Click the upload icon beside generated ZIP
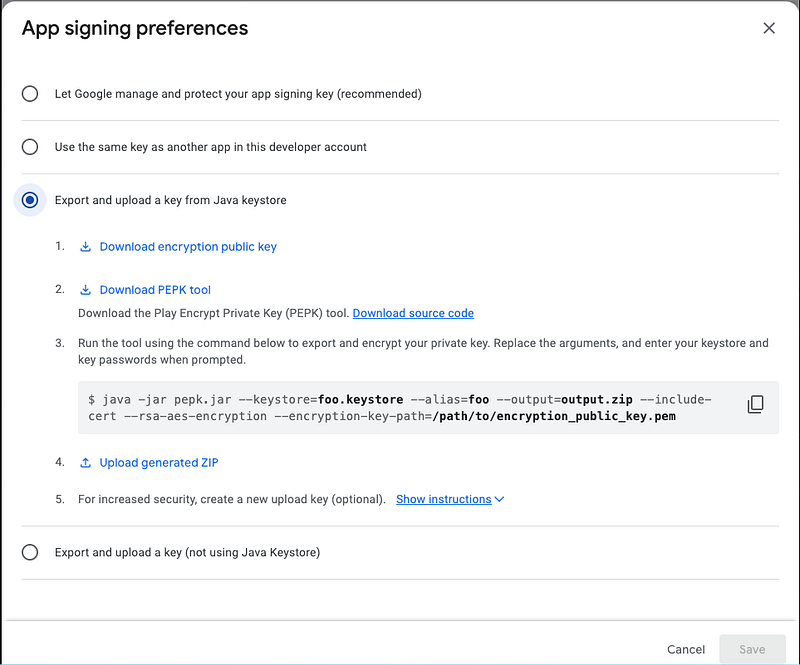800x665 pixels. pos(86,463)
